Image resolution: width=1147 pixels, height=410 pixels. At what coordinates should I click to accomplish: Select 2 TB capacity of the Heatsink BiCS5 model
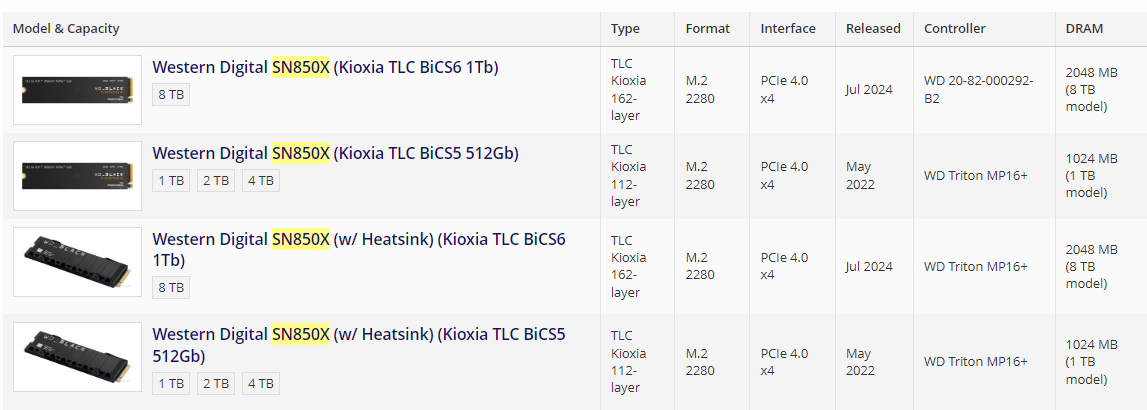coord(216,383)
